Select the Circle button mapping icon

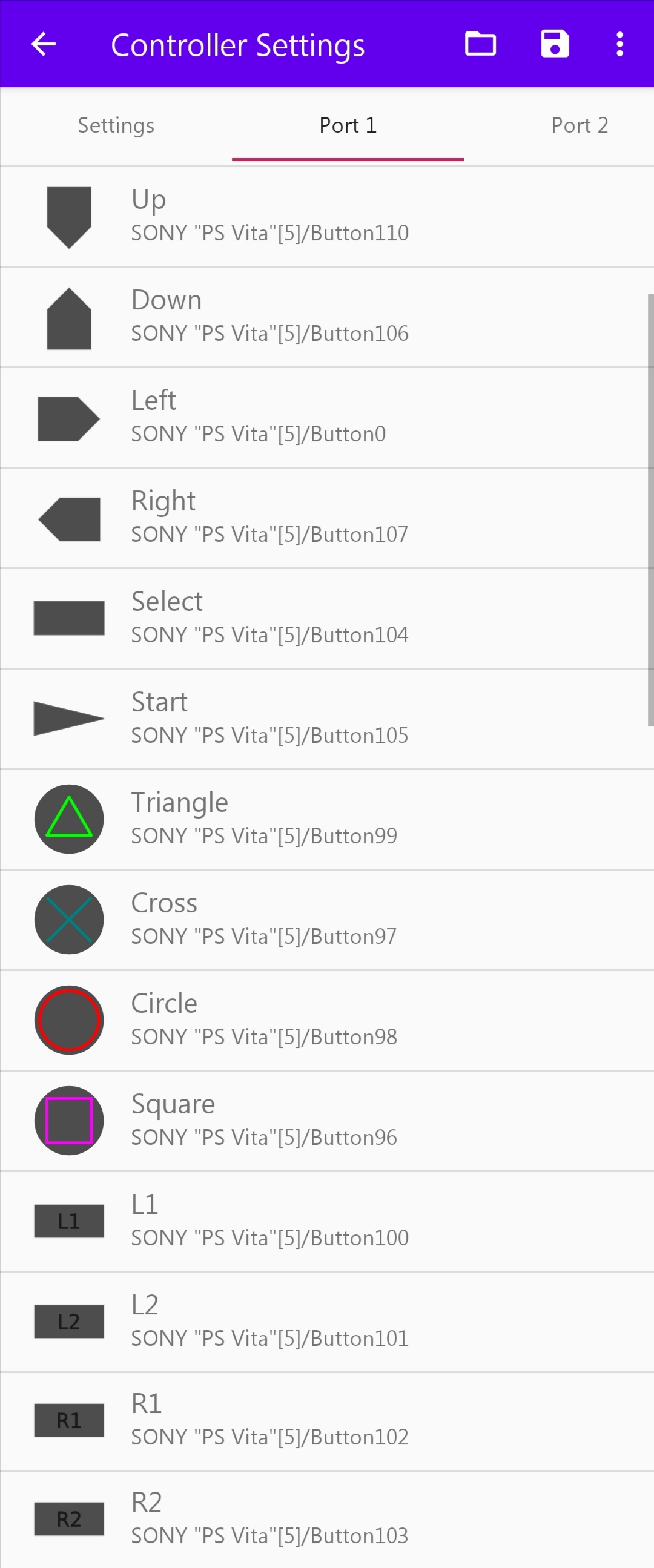(x=68, y=1020)
